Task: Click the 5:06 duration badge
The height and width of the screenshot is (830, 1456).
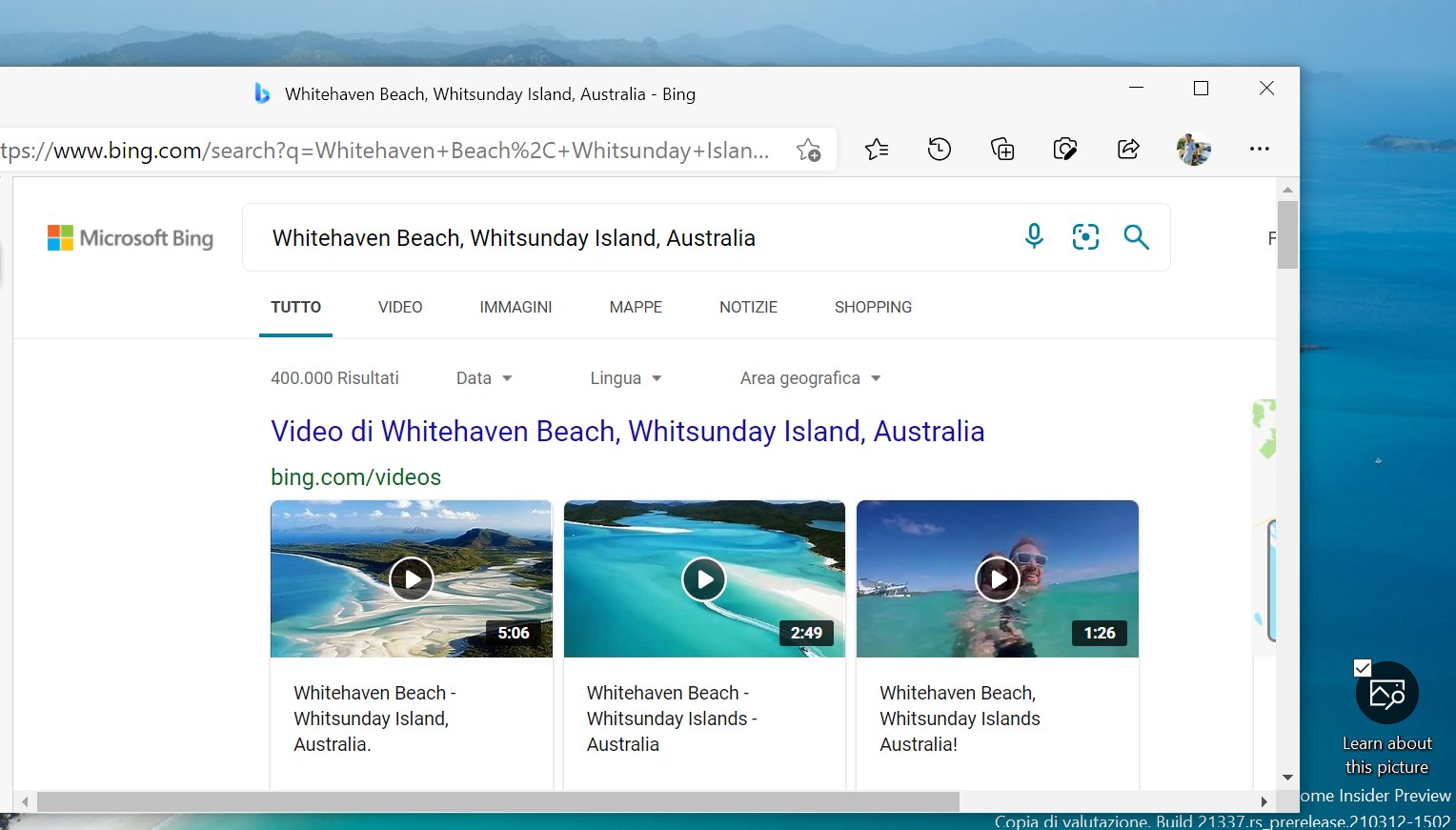Action: pyautogui.click(x=514, y=633)
